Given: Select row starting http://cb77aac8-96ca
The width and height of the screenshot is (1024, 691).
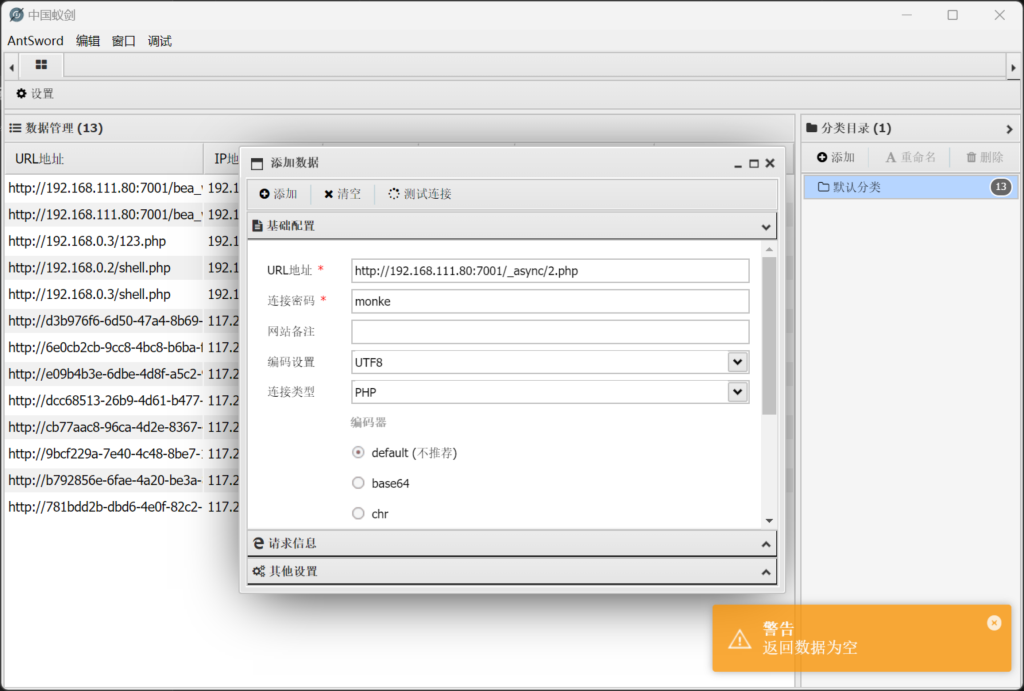Looking at the screenshot, I should pyautogui.click(x=122, y=427).
